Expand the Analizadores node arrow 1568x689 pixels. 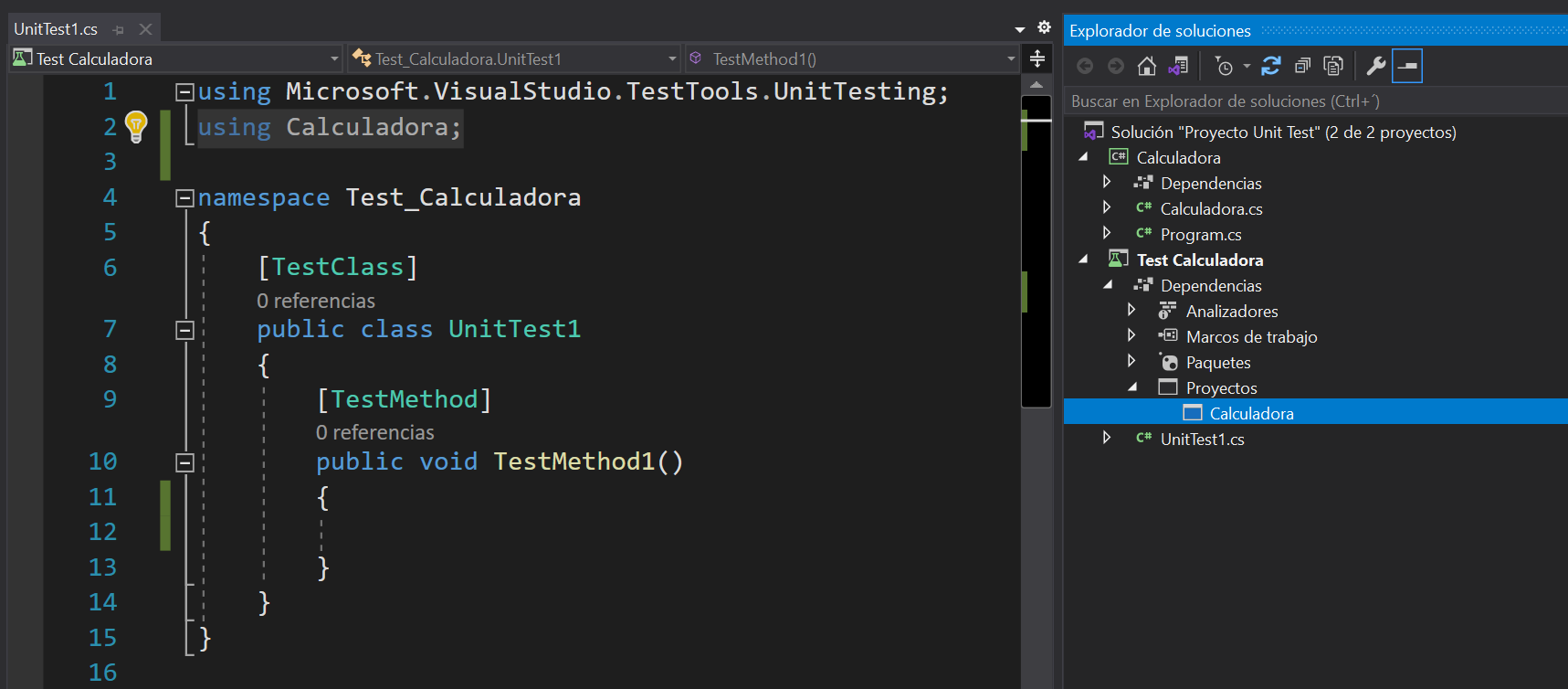coord(1131,310)
